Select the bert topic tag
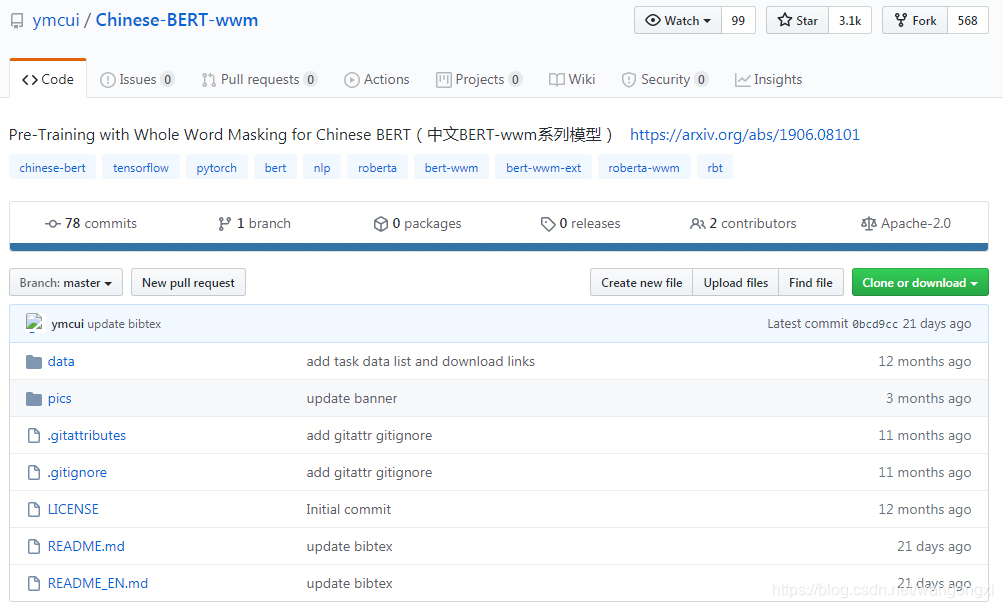Screen dimensions: 1003x608 pyautogui.click(x=275, y=168)
